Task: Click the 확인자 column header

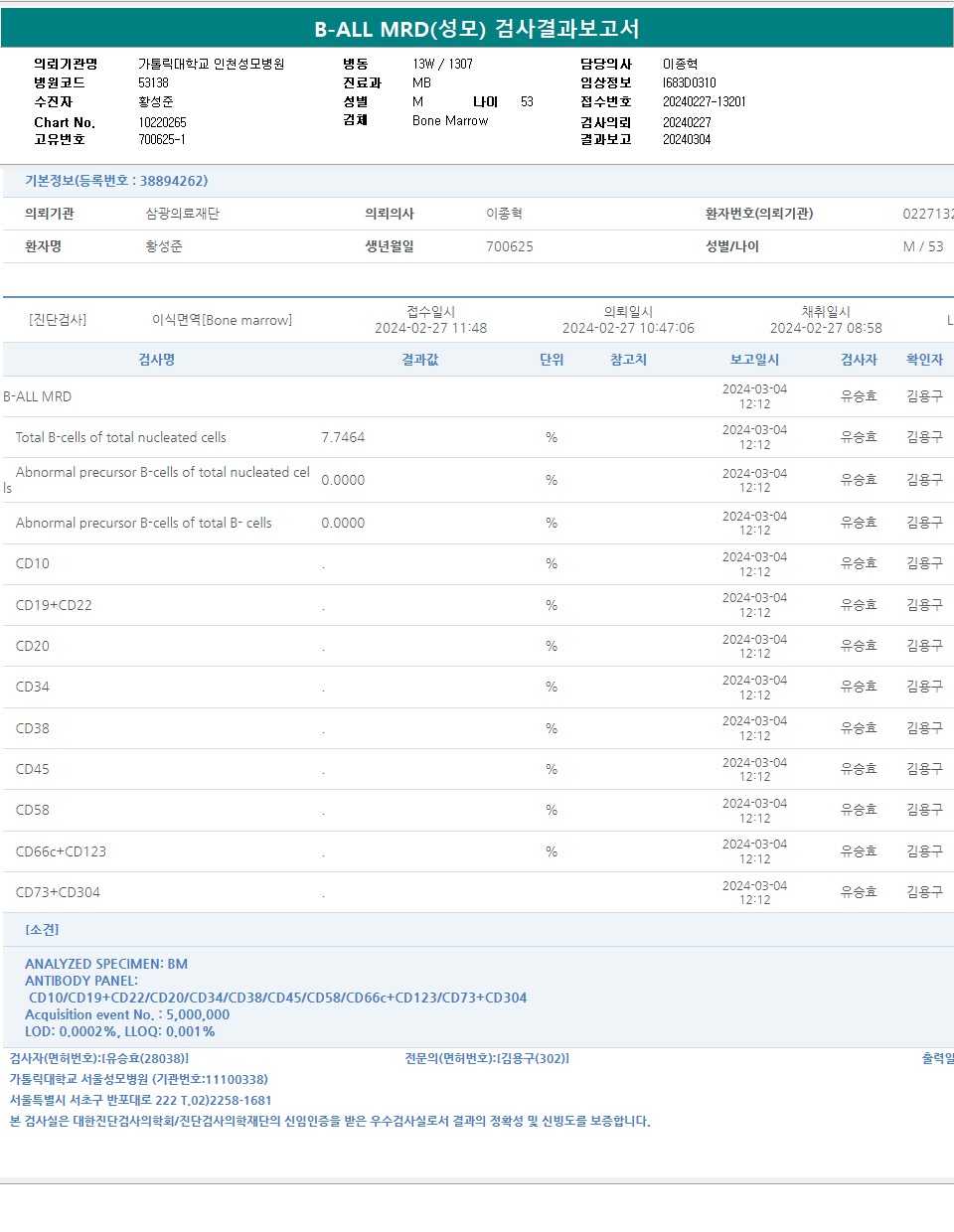Action: click(x=924, y=360)
